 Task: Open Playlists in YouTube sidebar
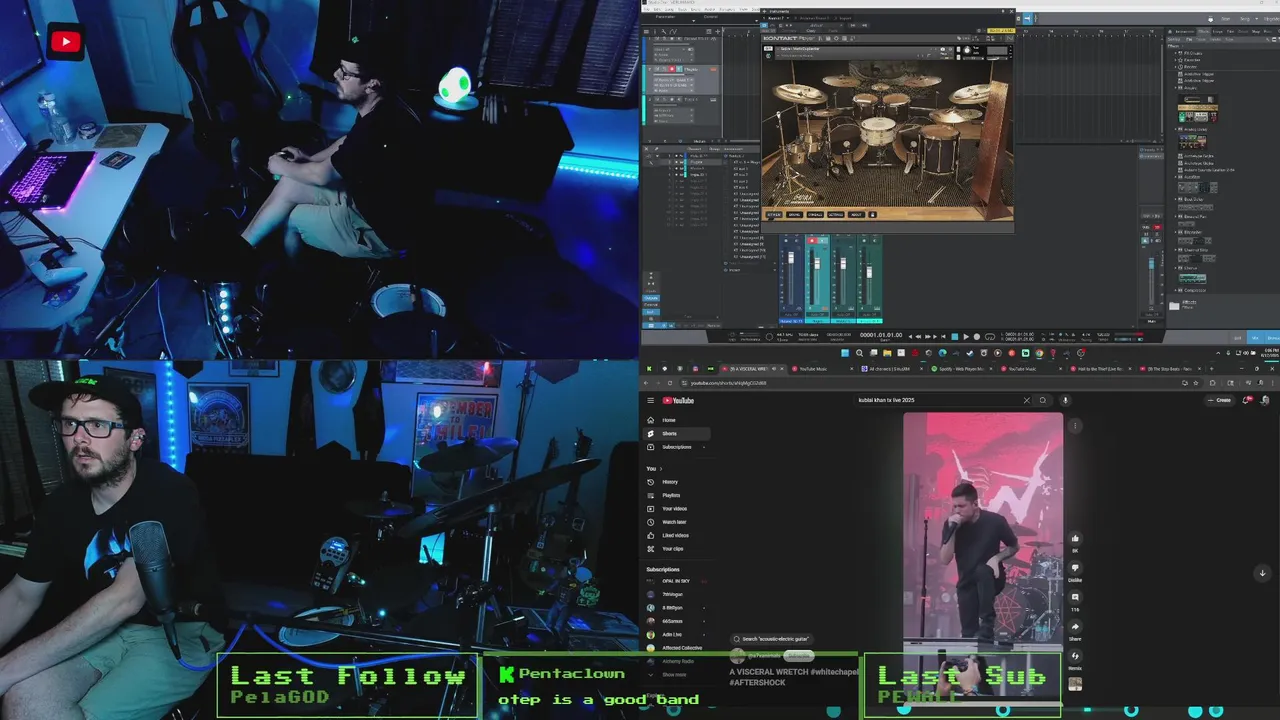pyautogui.click(x=671, y=495)
